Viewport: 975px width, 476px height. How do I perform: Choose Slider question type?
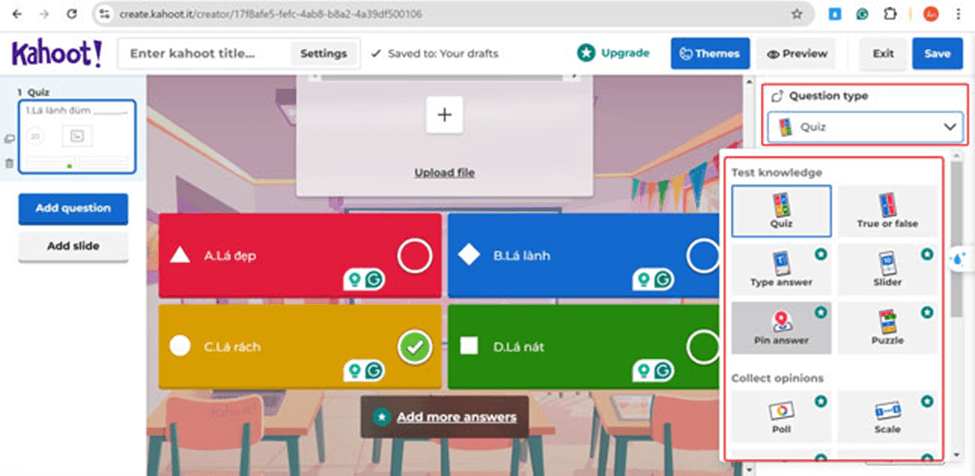[x=887, y=269]
